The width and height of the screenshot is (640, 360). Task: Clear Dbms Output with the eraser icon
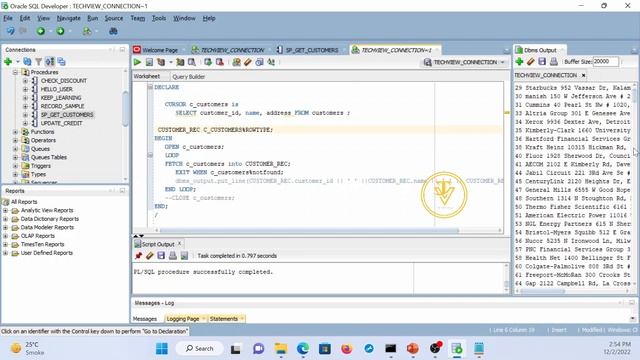[x=531, y=62]
